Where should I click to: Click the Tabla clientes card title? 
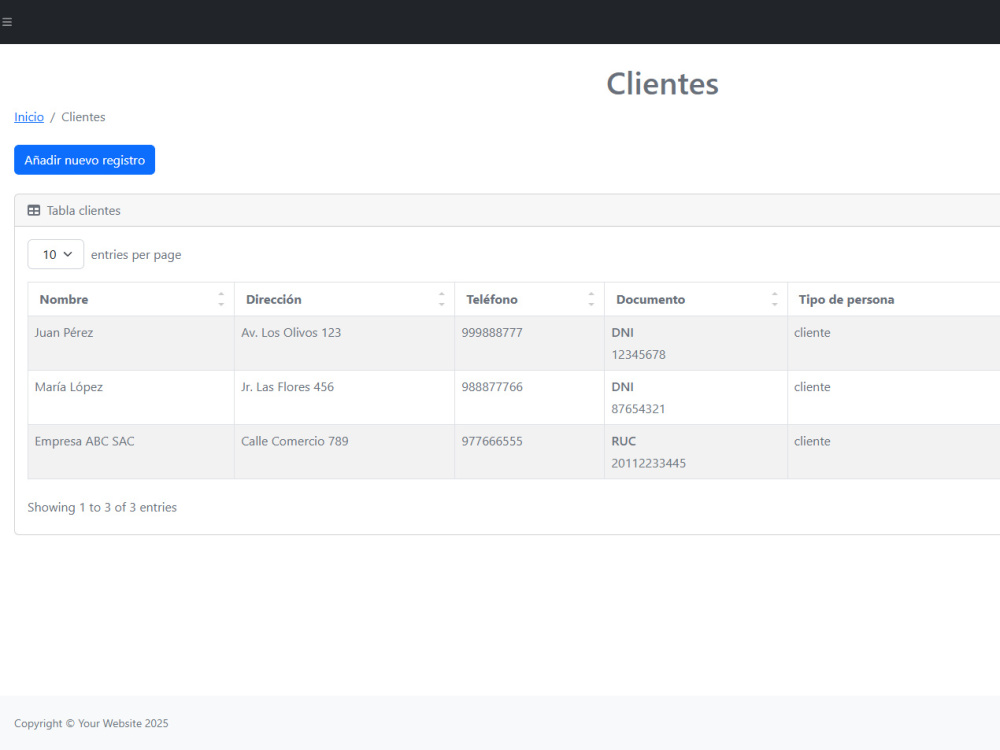(84, 210)
